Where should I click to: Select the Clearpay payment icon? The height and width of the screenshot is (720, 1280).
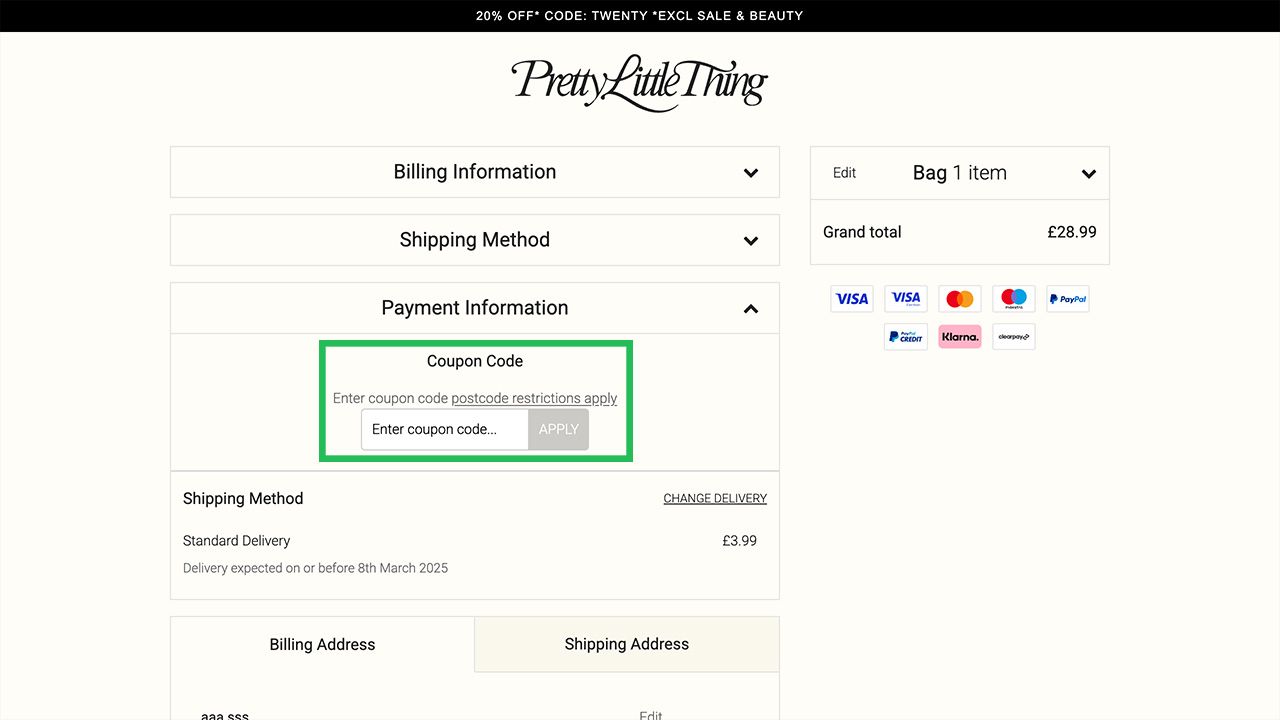tap(1013, 337)
